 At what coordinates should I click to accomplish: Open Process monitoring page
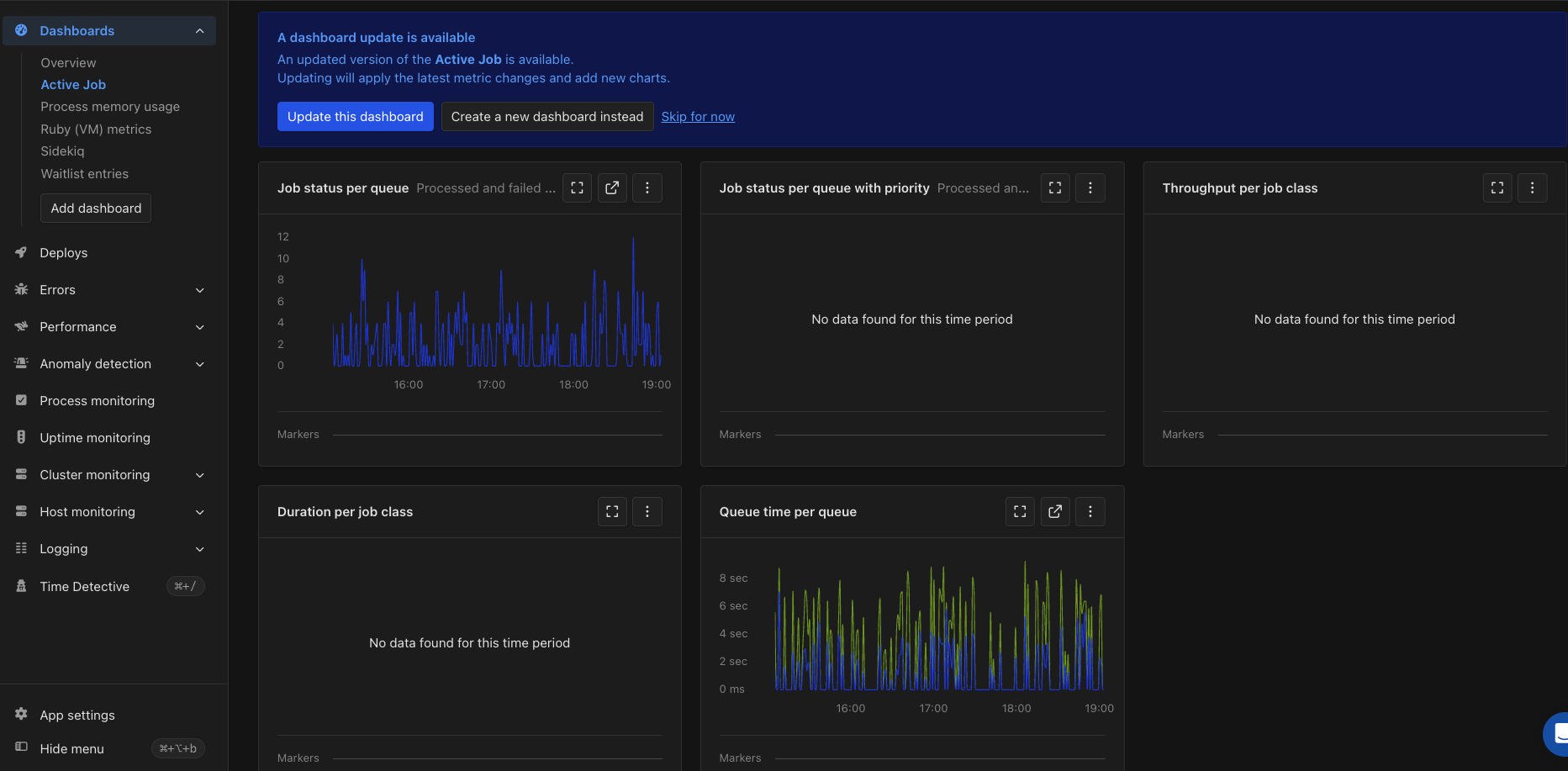pos(98,400)
